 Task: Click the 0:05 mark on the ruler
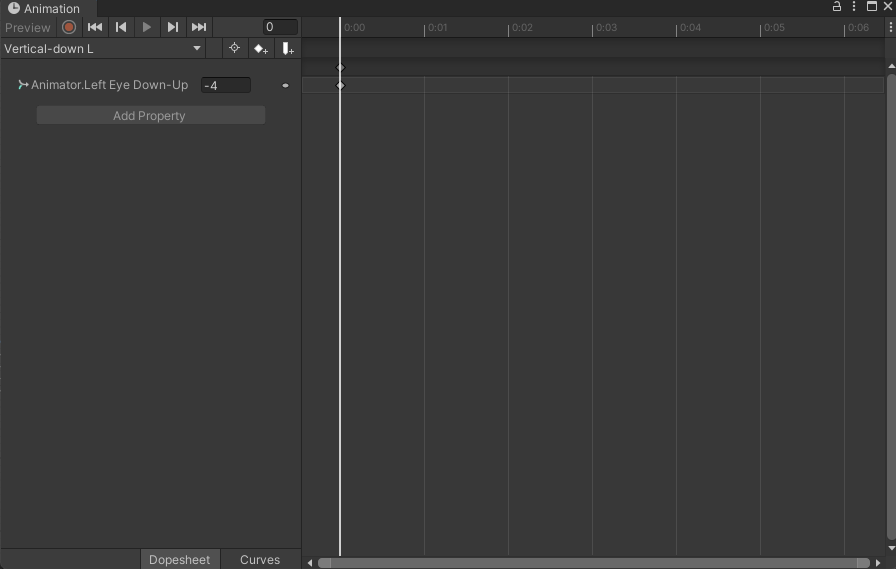click(x=774, y=27)
